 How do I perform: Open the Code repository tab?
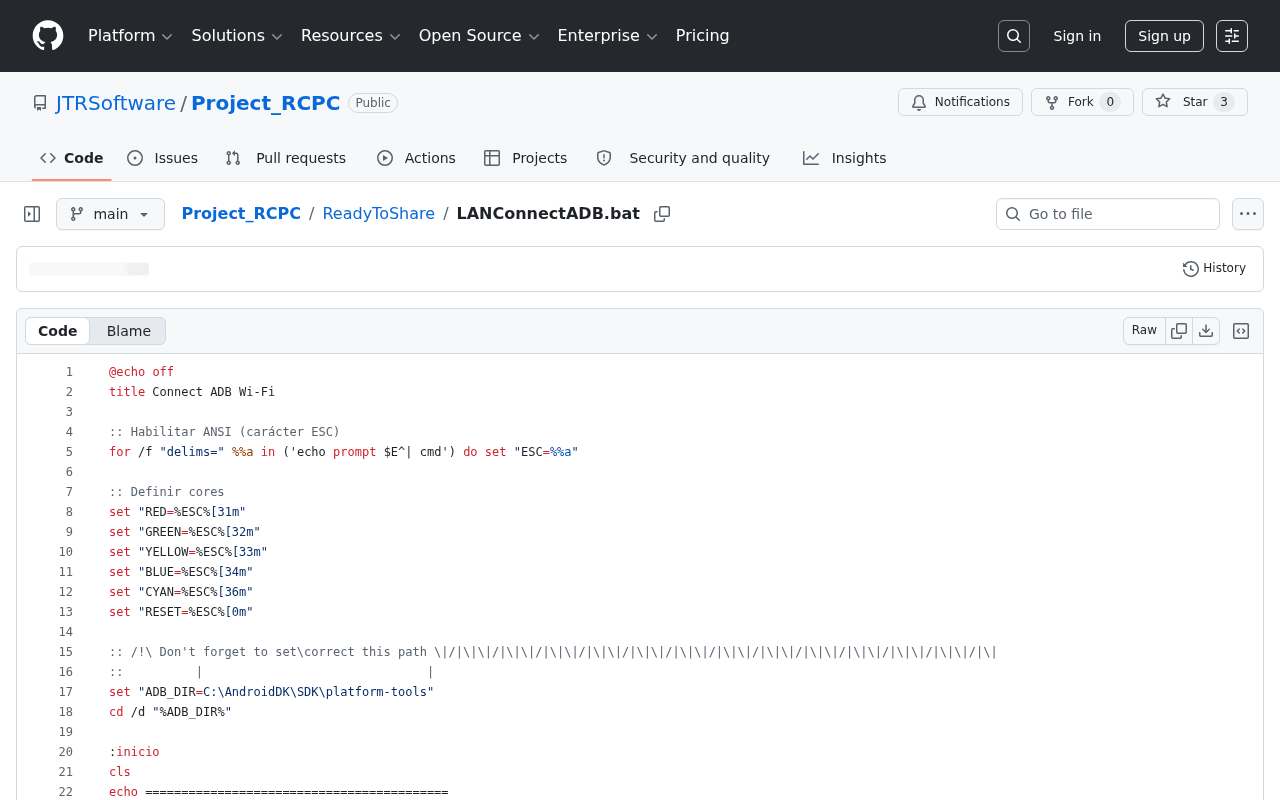pyautogui.click(x=71, y=158)
